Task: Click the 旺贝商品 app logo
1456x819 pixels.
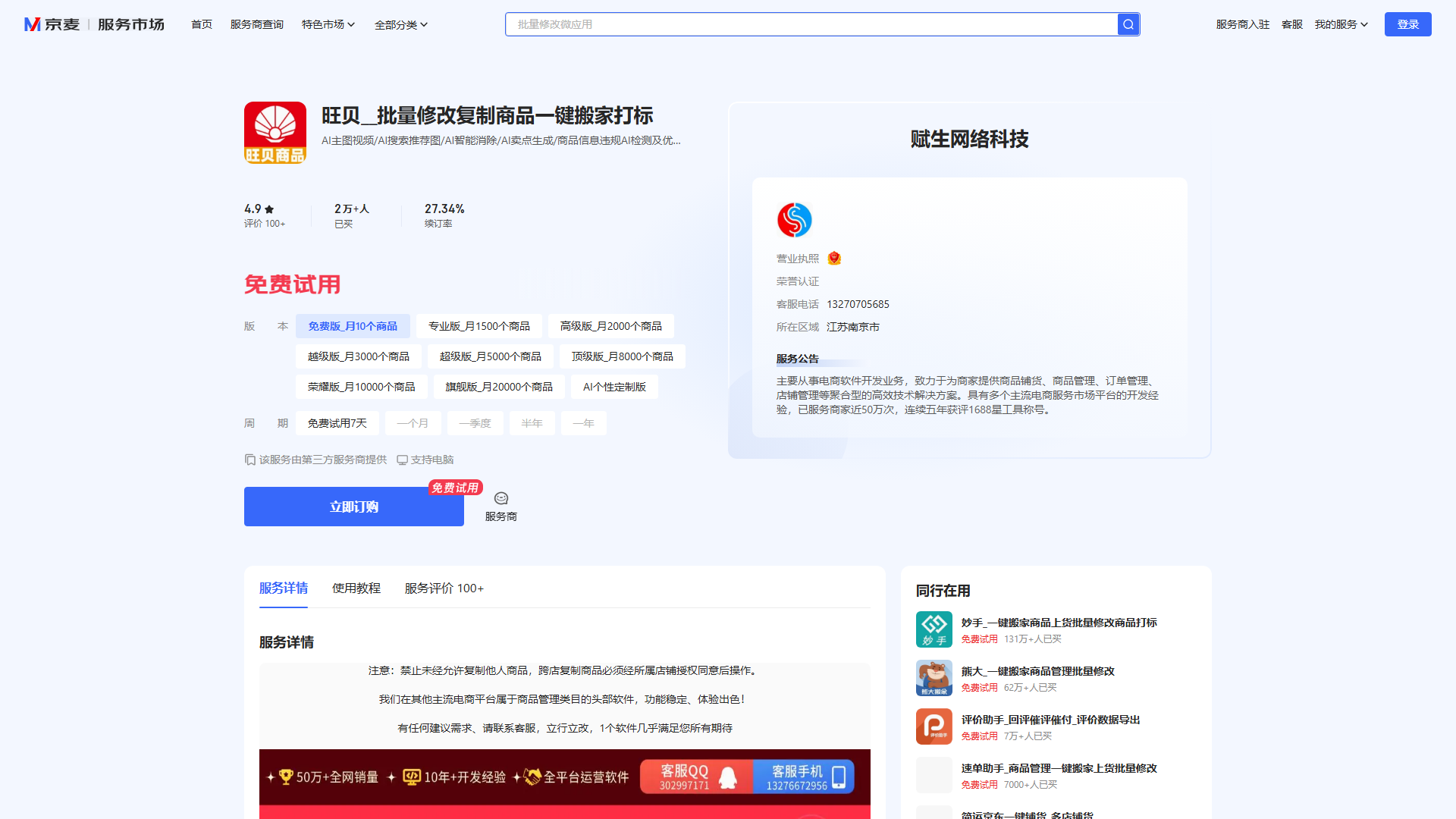Action: [275, 133]
